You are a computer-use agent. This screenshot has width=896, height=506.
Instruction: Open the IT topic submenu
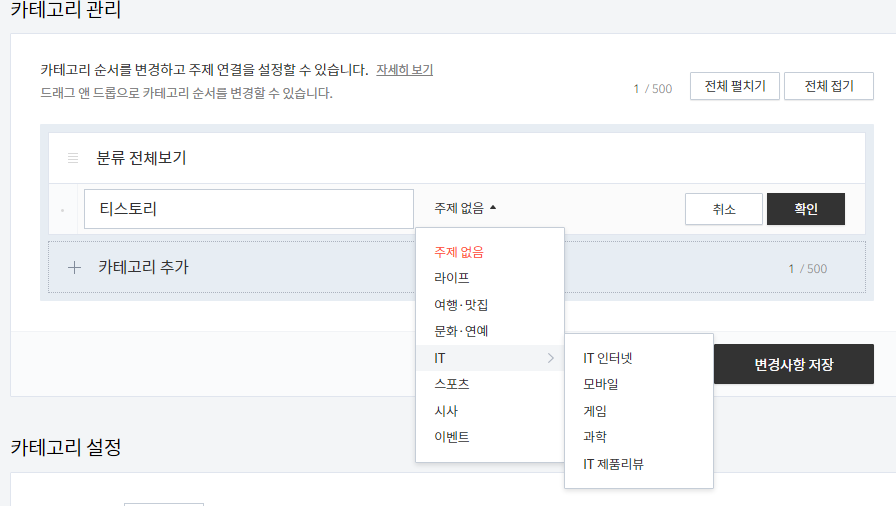pyautogui.click(x=490, y=358)
